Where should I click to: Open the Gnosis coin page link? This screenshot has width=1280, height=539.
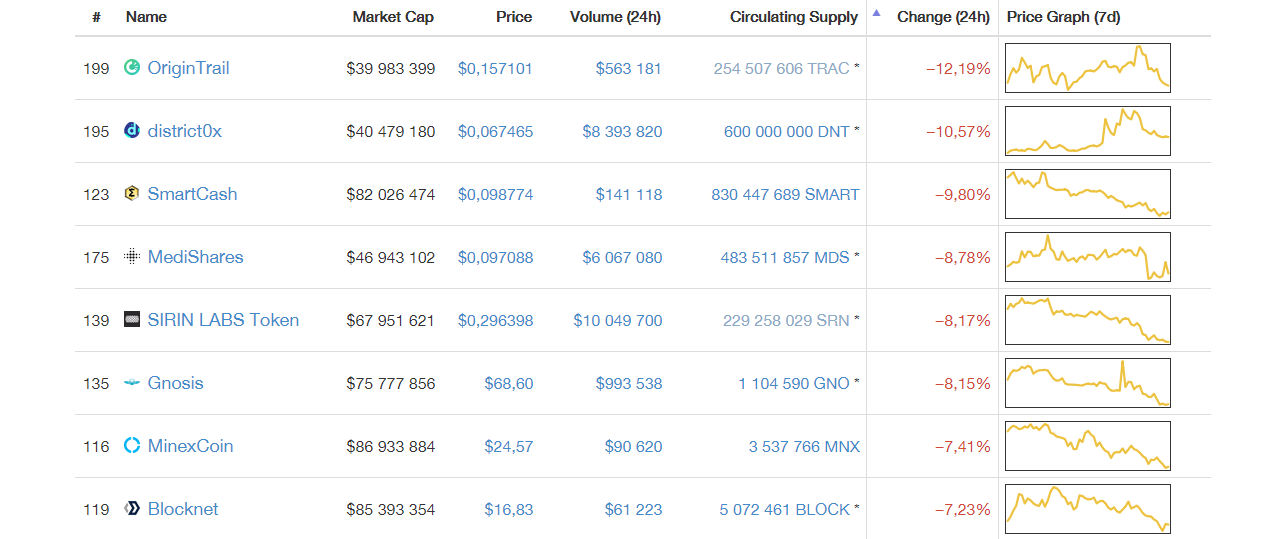tap(175, 383)
